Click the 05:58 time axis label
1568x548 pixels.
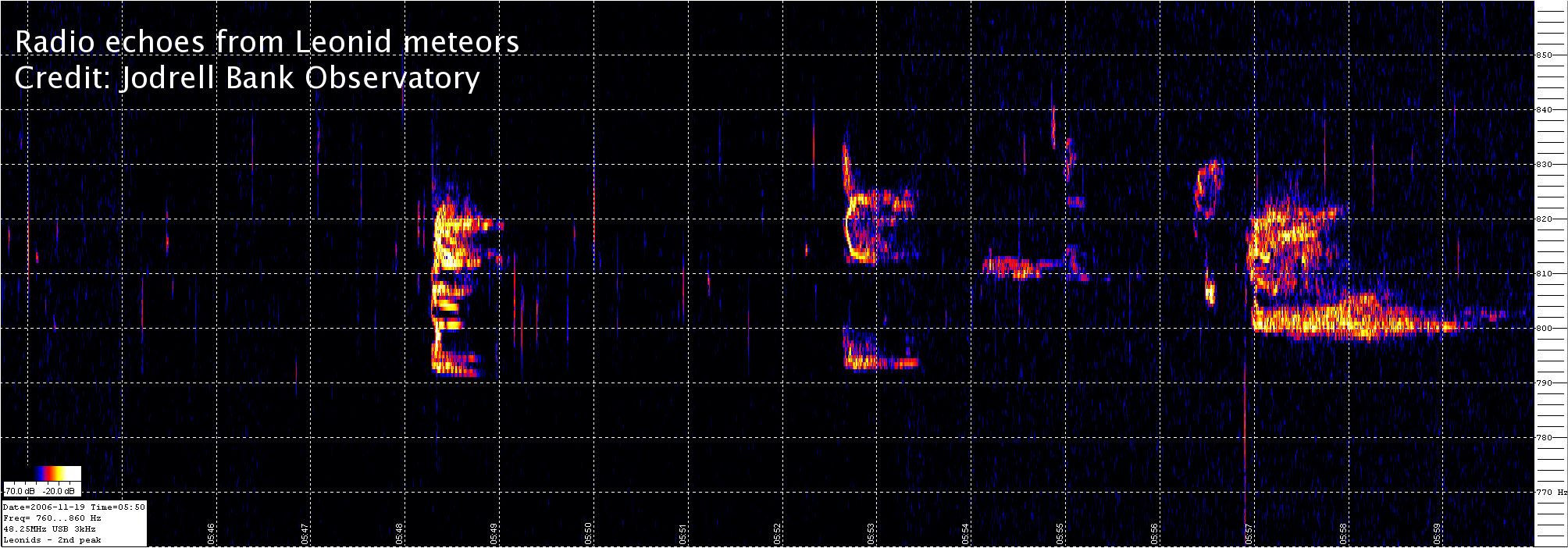(x=1344, y=533)
